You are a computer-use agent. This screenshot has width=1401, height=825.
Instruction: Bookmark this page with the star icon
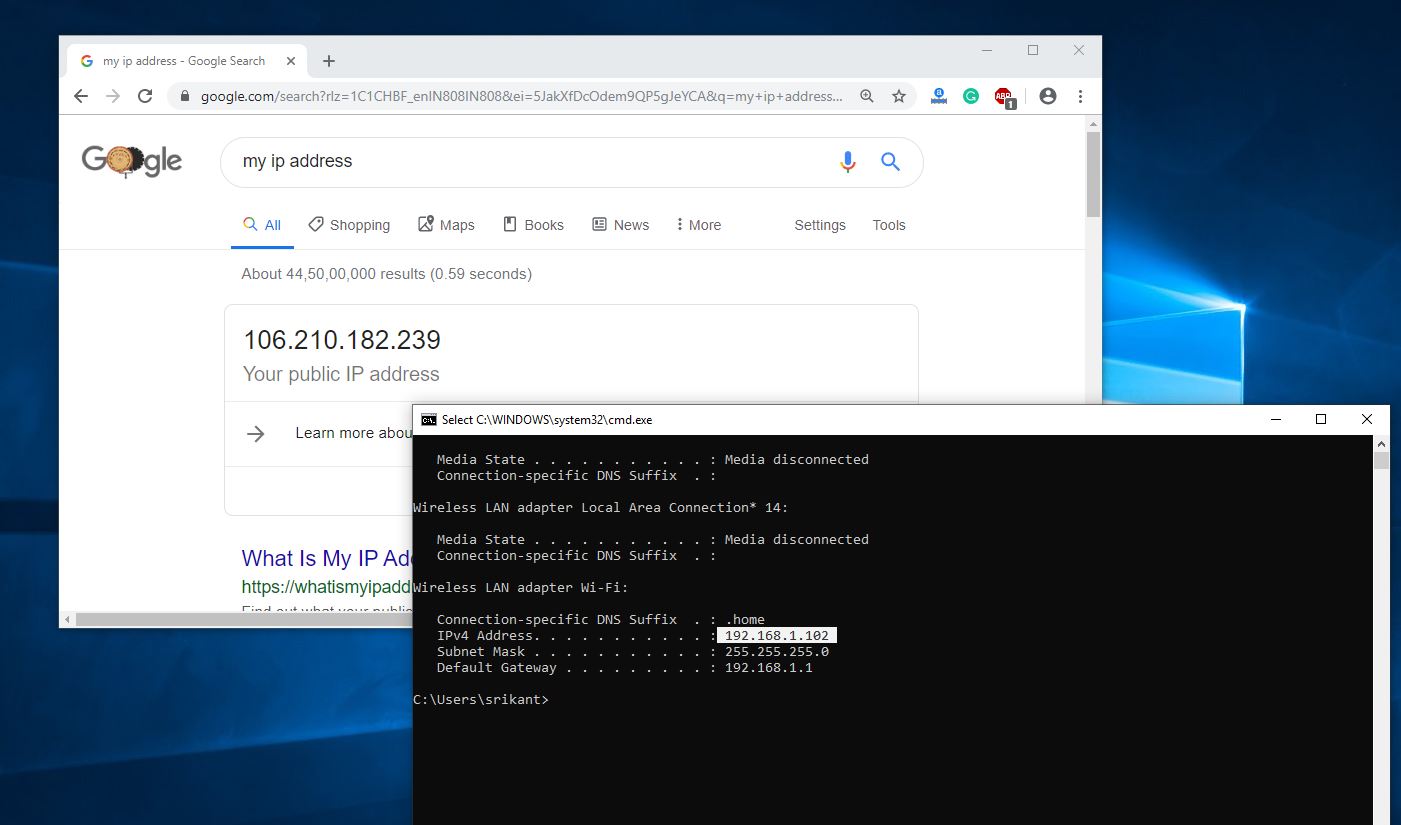899,96
